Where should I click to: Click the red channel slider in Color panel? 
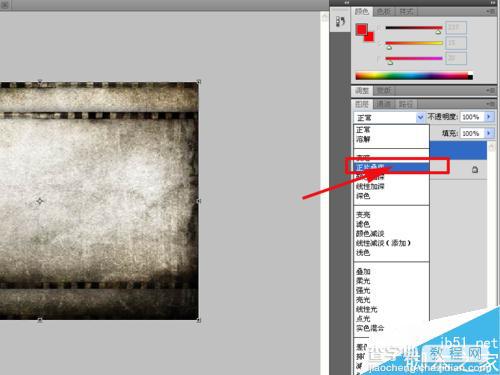point(414,28)
